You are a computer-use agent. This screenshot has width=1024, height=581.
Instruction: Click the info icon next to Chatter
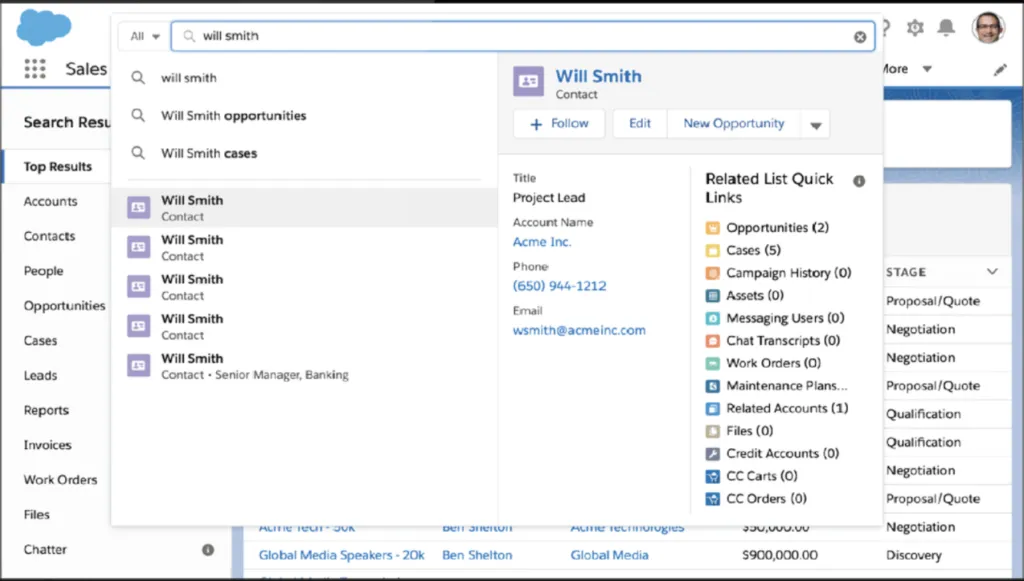point(208,550)
